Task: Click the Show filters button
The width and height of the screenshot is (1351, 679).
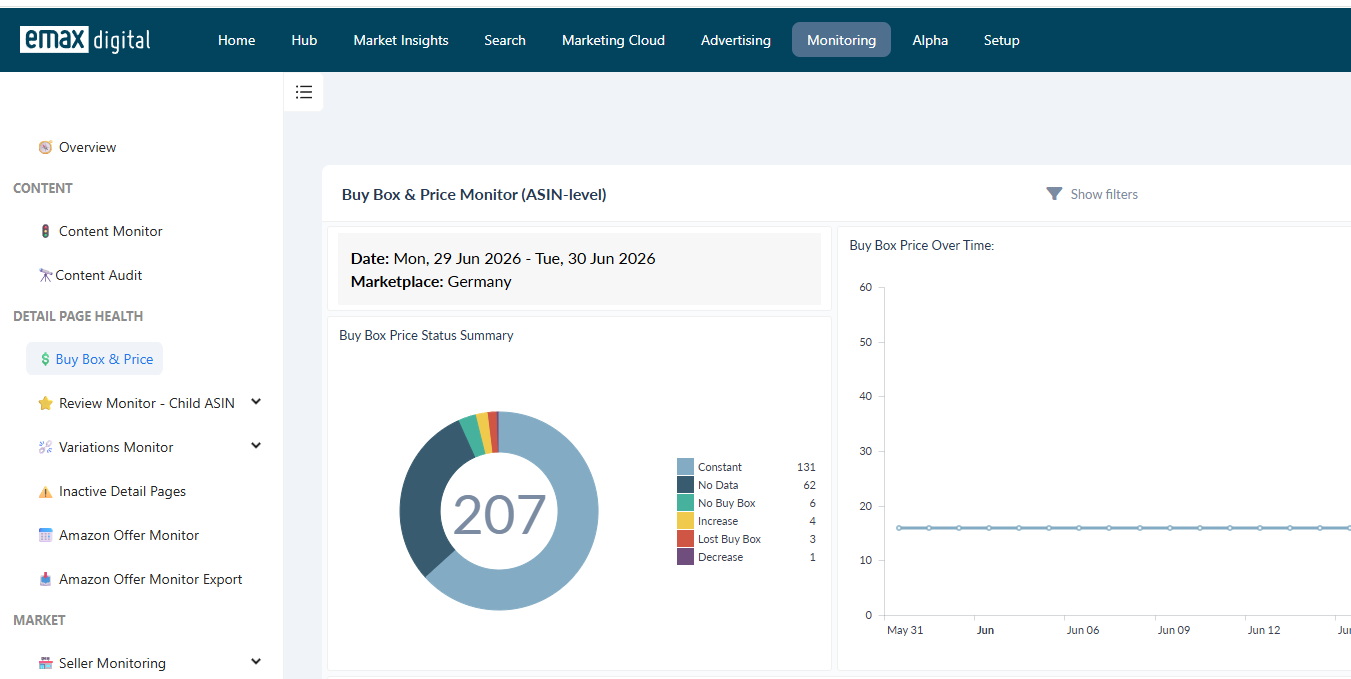Action: click(1092, 194)
